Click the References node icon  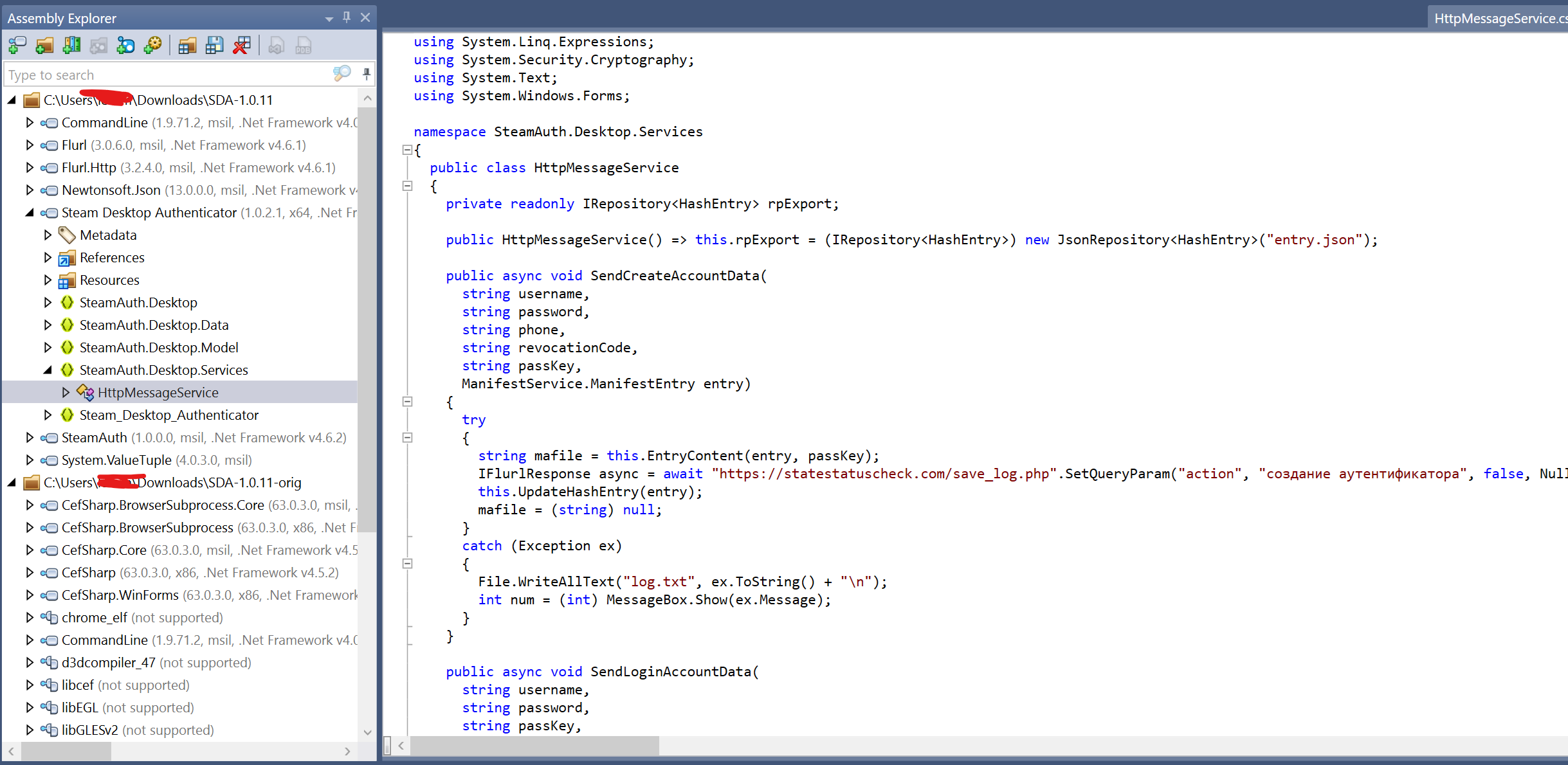click(67, 258)
